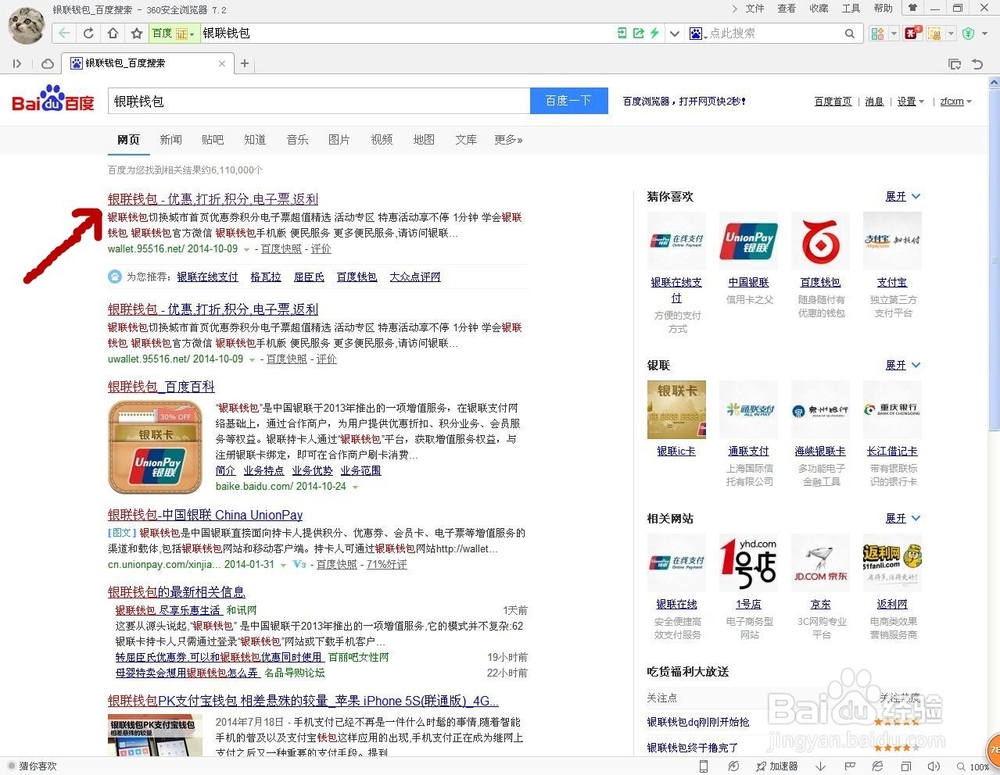
Task: Open first 银联钱包 - 优惠 打折 result with wallet.95516.net
Action: tap(212, 199)
